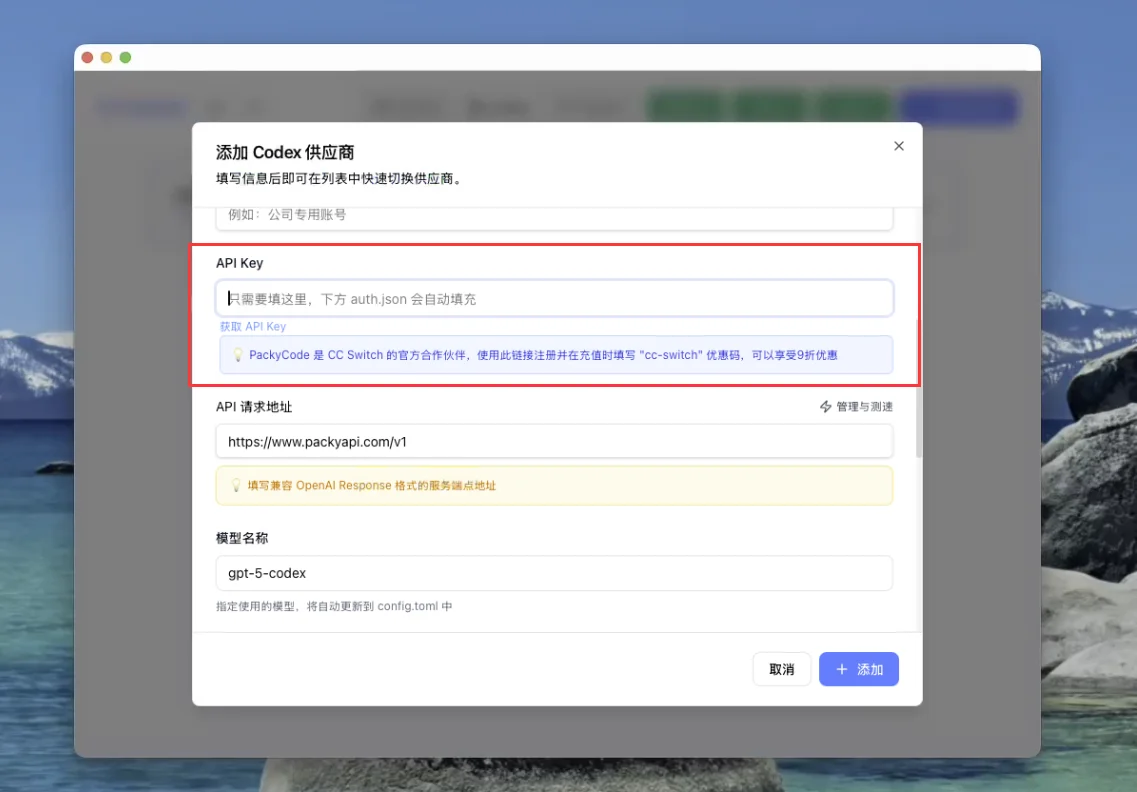Screen dimensions: 1137x792
Task: Click the plus icon inside the 添加 button
Action: point(841,669)
